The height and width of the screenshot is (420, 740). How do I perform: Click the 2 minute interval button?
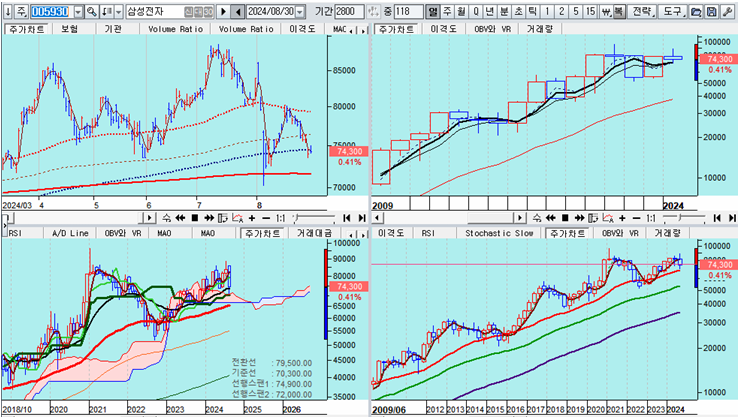(x=561, y=11)
